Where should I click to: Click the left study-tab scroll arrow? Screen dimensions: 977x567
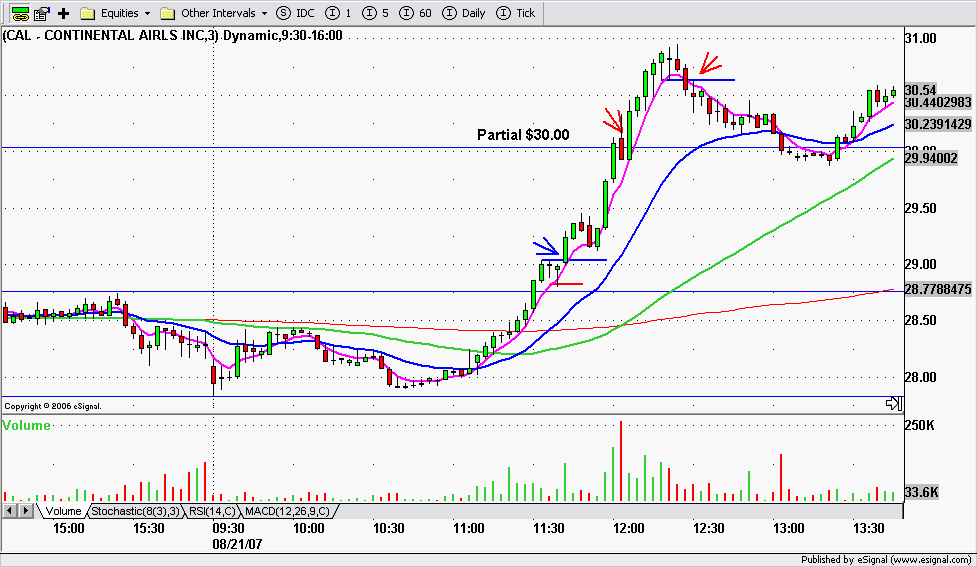click(x=9, y=511)
